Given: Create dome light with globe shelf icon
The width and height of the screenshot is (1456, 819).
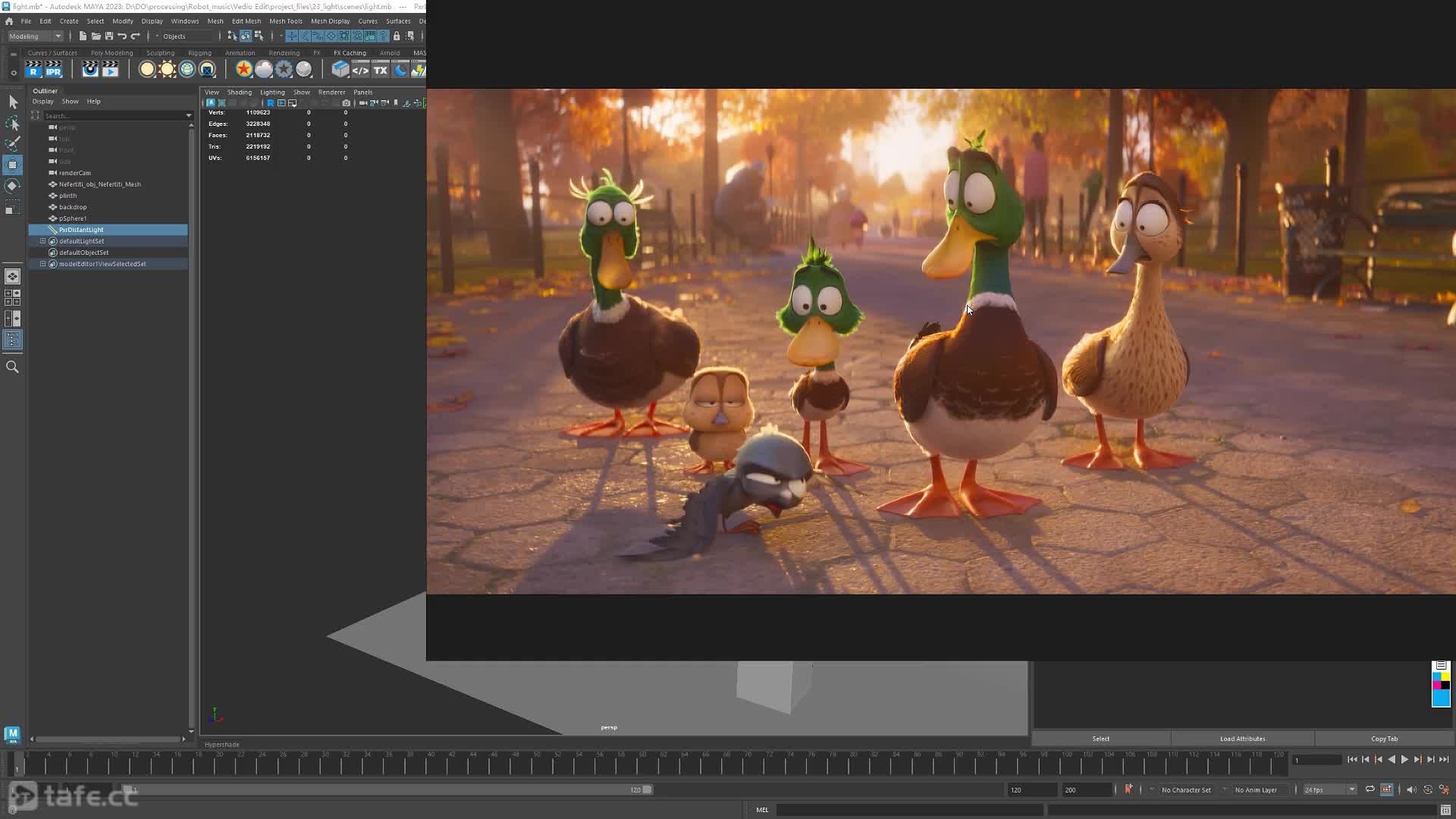Looking at the screenshot, I should (x=187, y=69).
